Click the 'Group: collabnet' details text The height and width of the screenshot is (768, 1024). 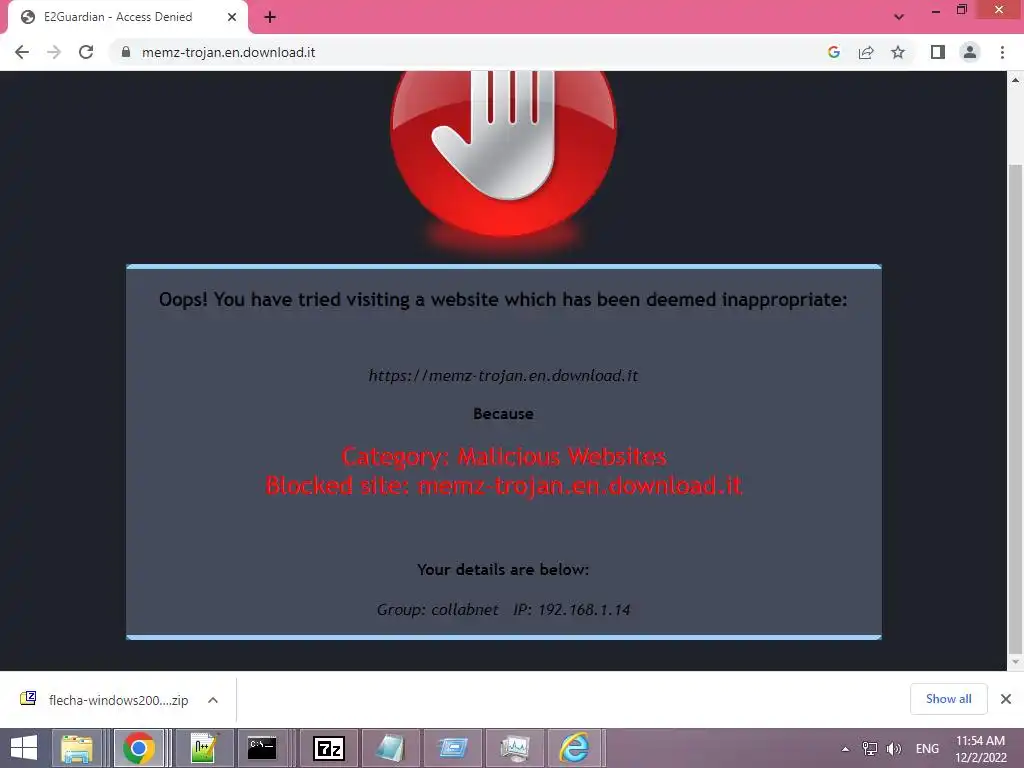437,609
